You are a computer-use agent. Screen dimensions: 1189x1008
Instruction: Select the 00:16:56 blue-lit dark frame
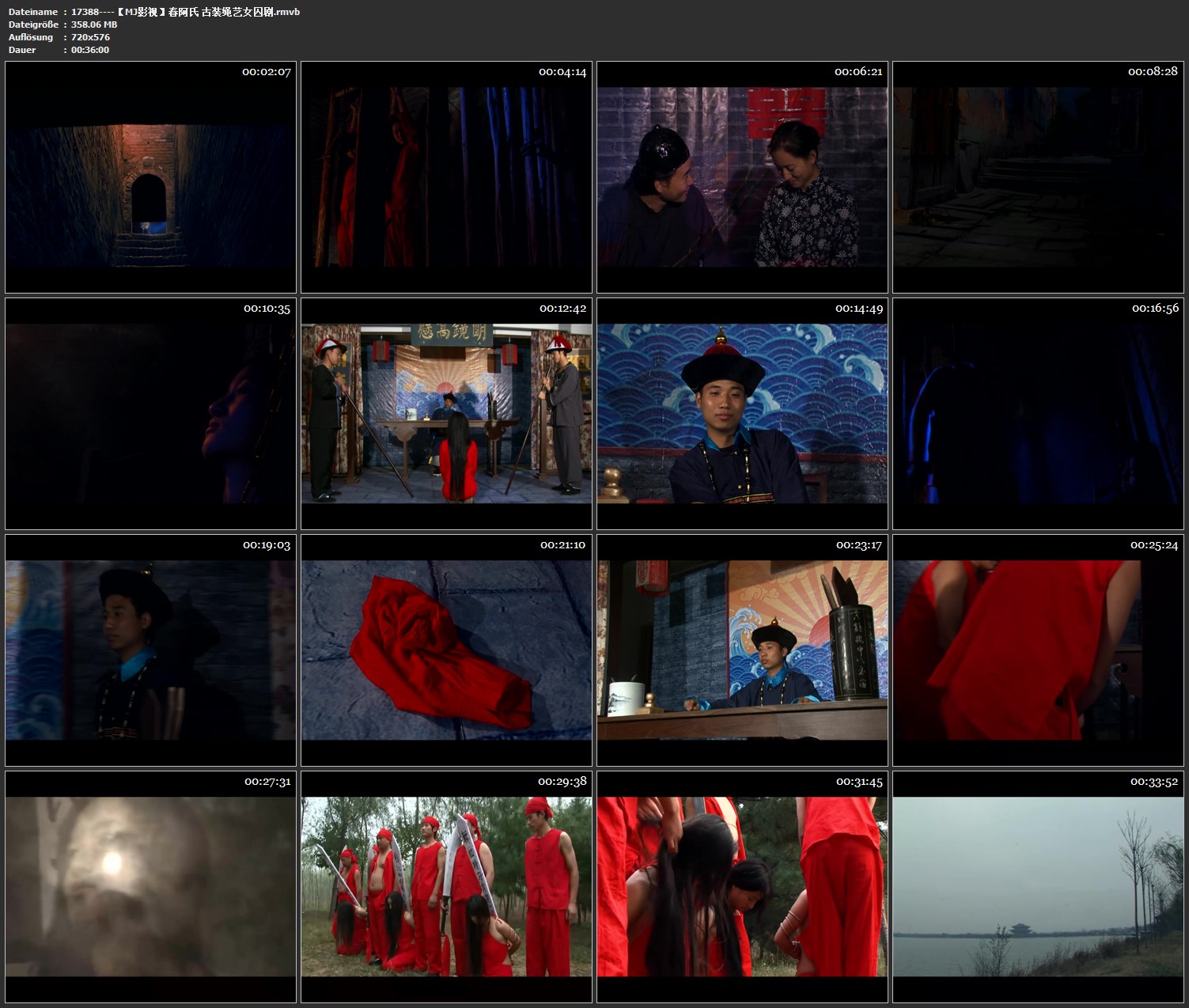(1038, 414)
